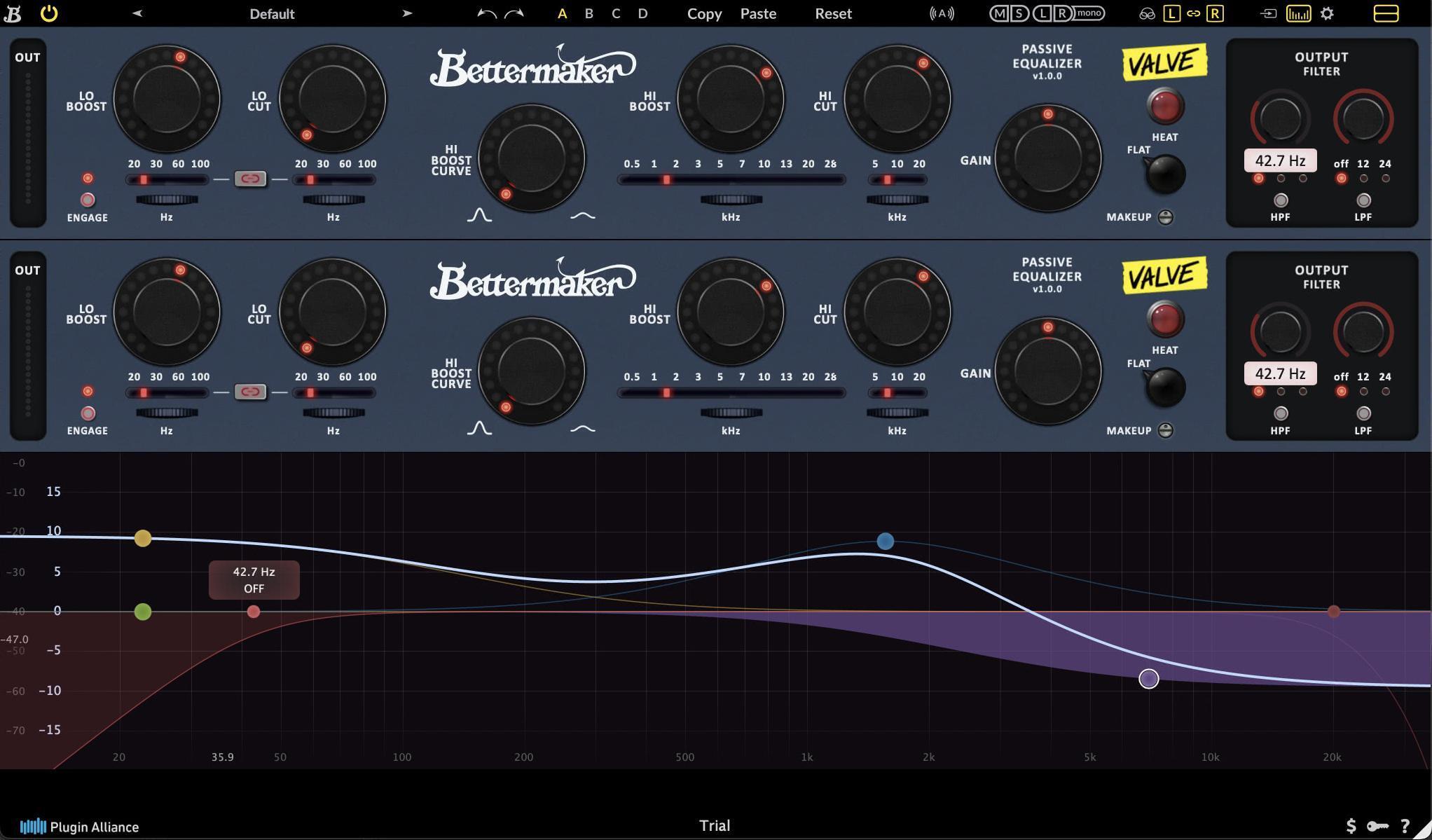Screen dimensions: 1432x840
Task: Click the Reset button
Action: (833, 13)
